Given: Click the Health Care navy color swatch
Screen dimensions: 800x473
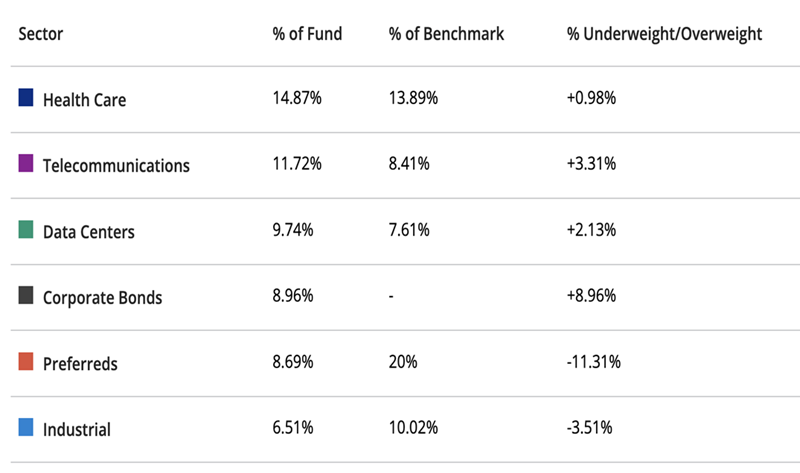Looking at the screenshot, I should click(x=26, y=98).
